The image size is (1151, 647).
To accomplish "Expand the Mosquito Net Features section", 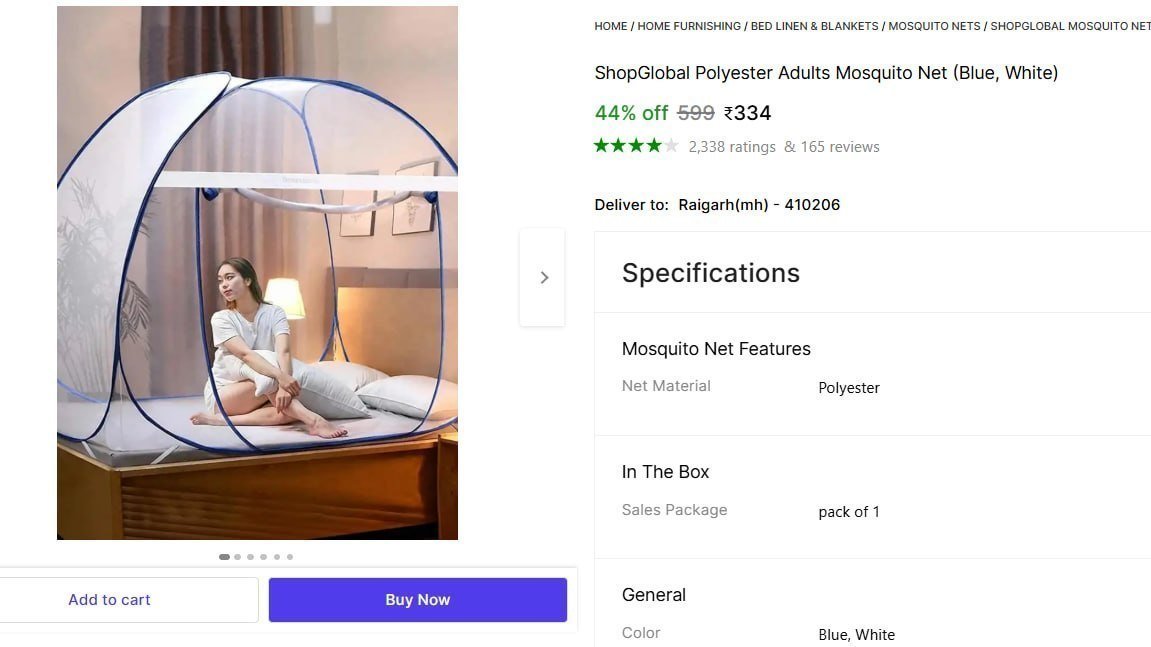I will coord(716,349).
